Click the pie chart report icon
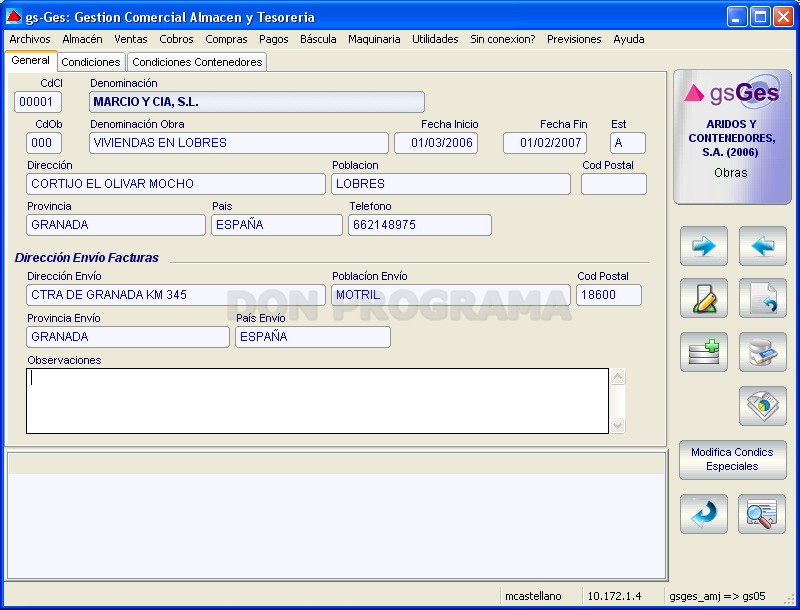Screen dimensions: 800x610 pos(763,406)
